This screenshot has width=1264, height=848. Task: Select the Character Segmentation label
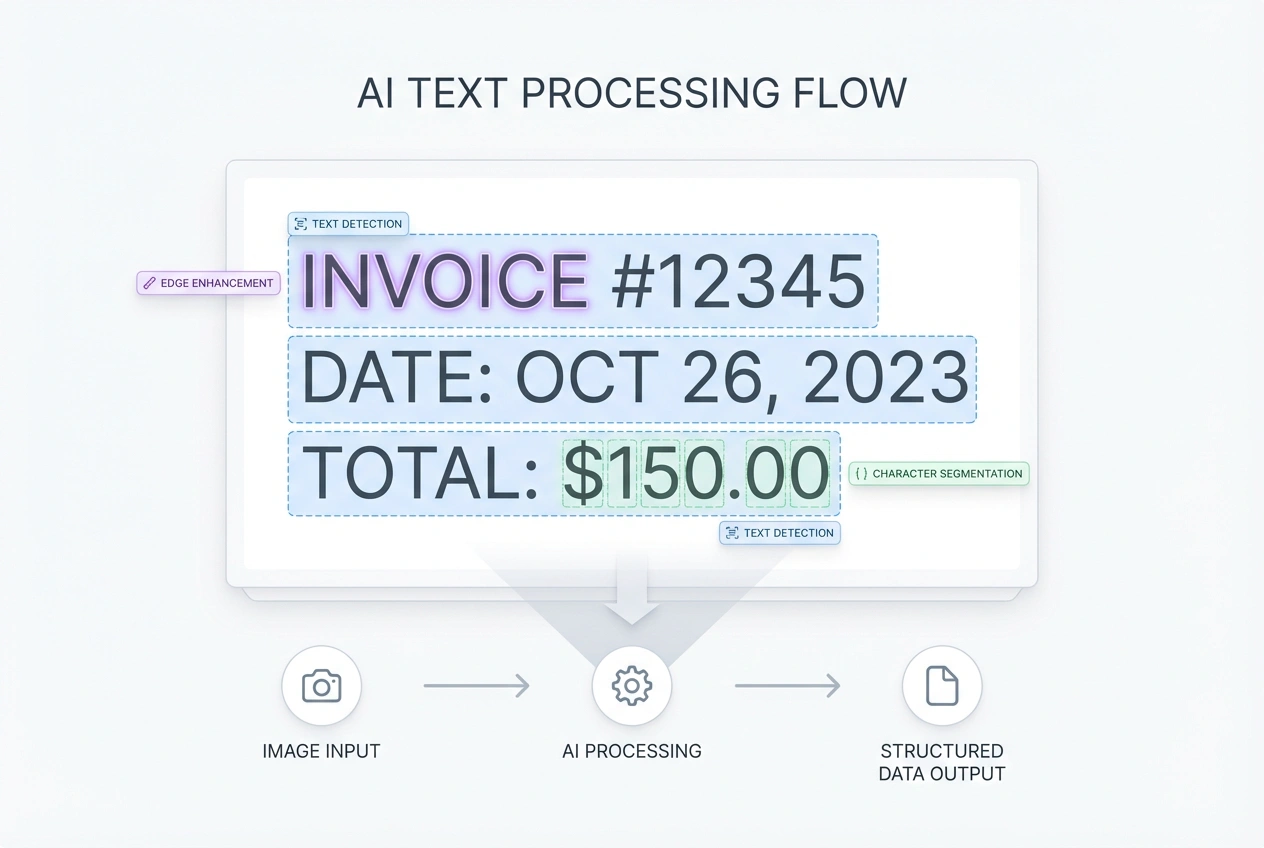[947, 474]
